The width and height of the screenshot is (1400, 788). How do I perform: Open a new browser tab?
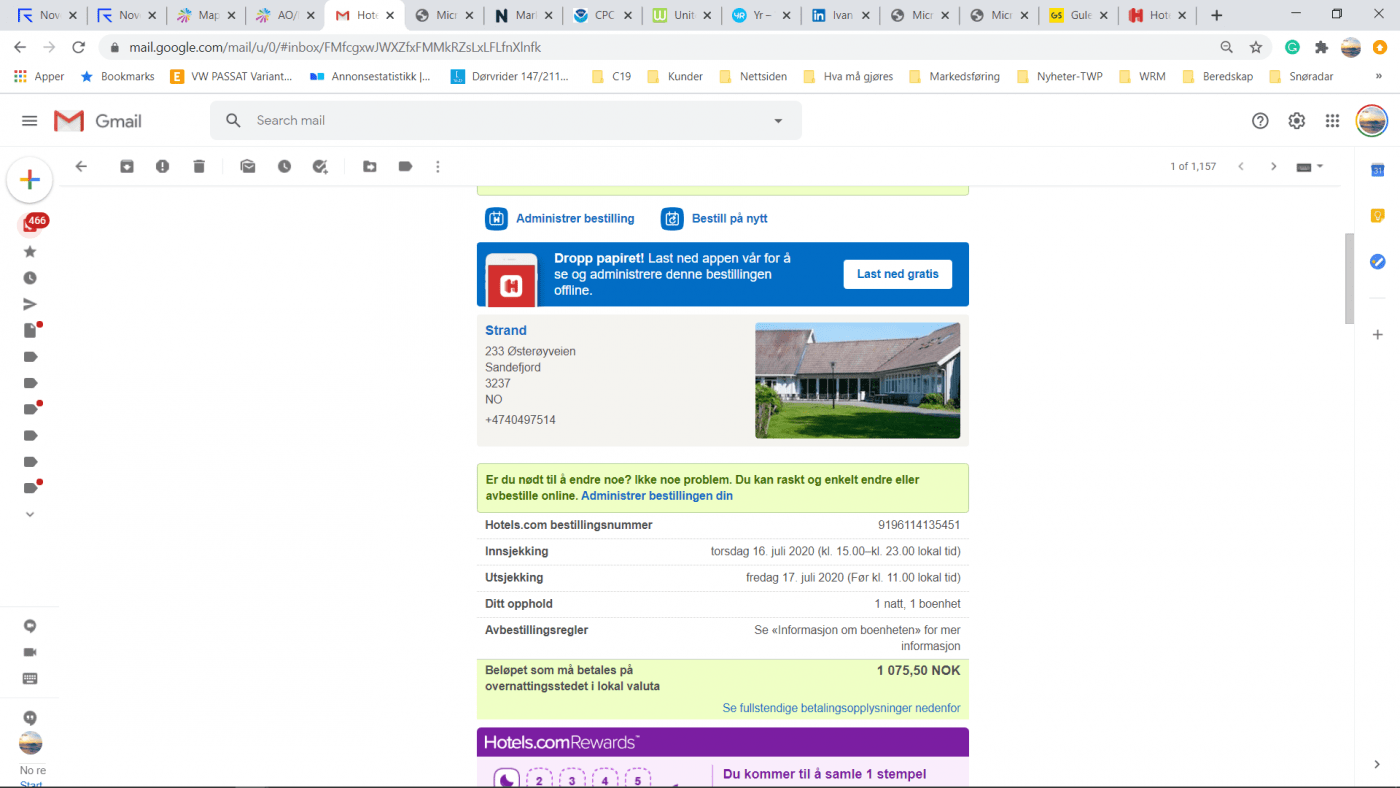(1216, 15)
